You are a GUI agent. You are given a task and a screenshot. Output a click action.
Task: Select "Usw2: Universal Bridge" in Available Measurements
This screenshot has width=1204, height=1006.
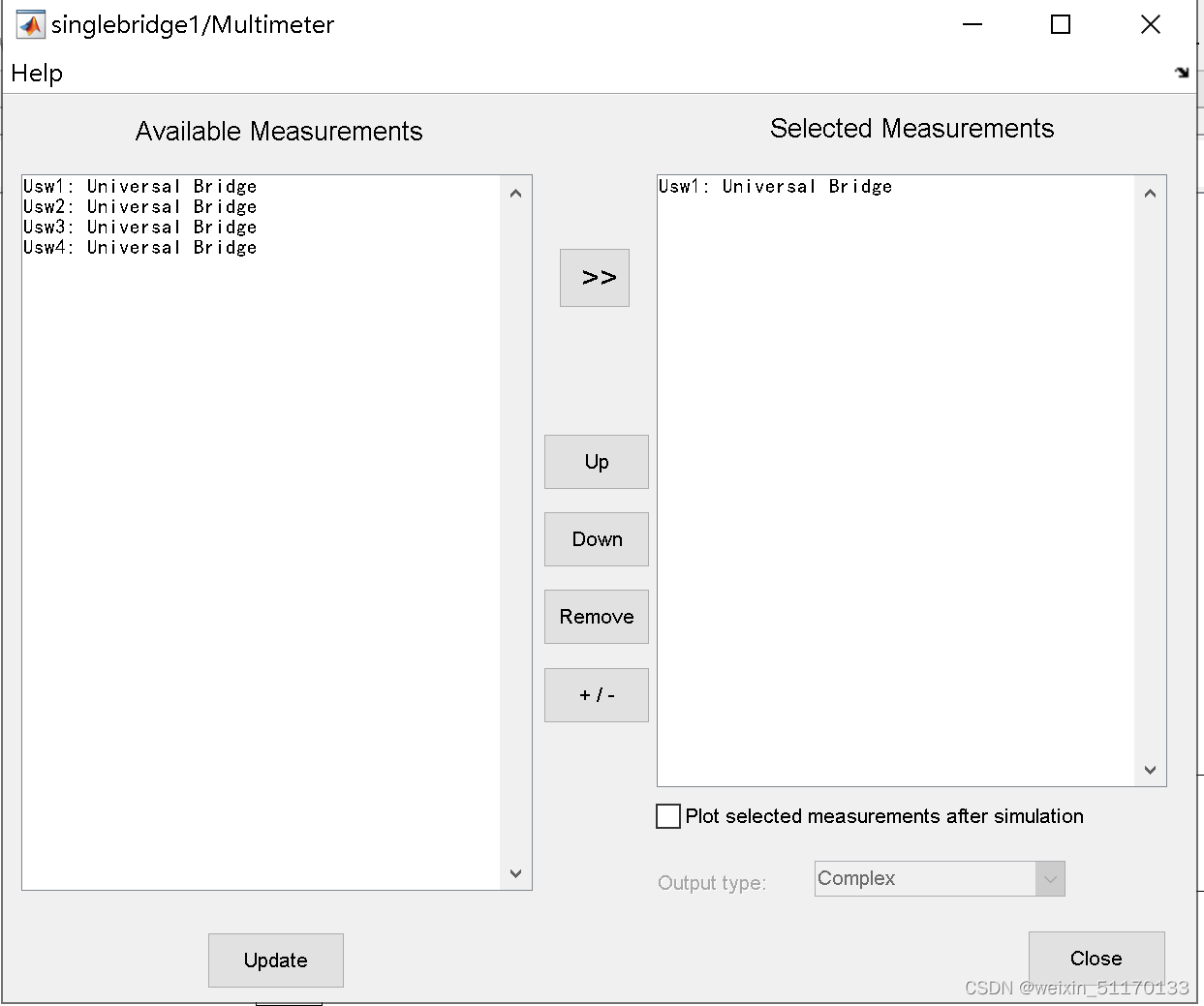pos(139,206)
